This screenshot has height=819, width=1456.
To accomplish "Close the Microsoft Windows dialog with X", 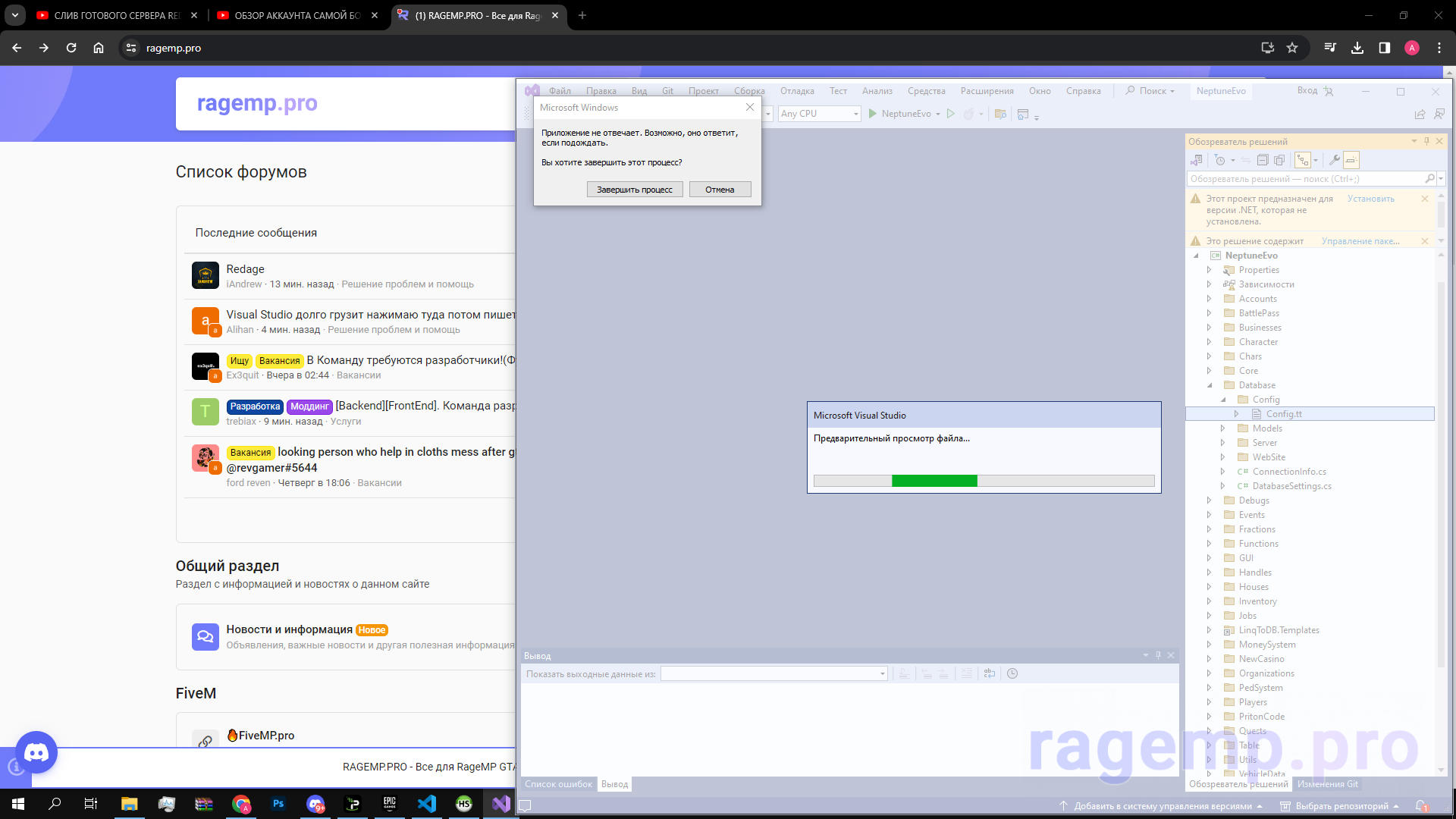I will [750, 107].
